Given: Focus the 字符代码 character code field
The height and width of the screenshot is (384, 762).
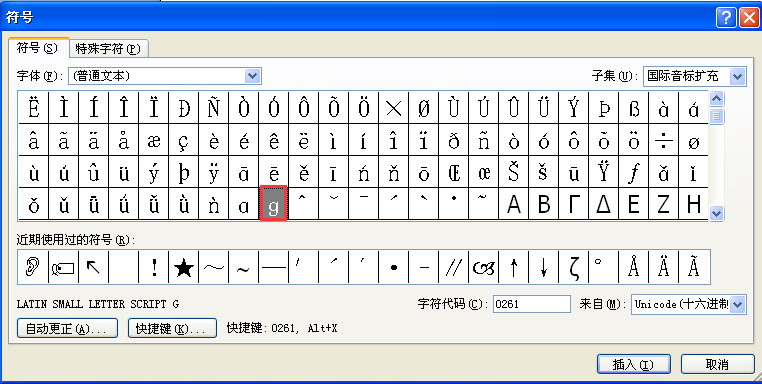Looking at the screenshot, I should [x=532, y=304].
